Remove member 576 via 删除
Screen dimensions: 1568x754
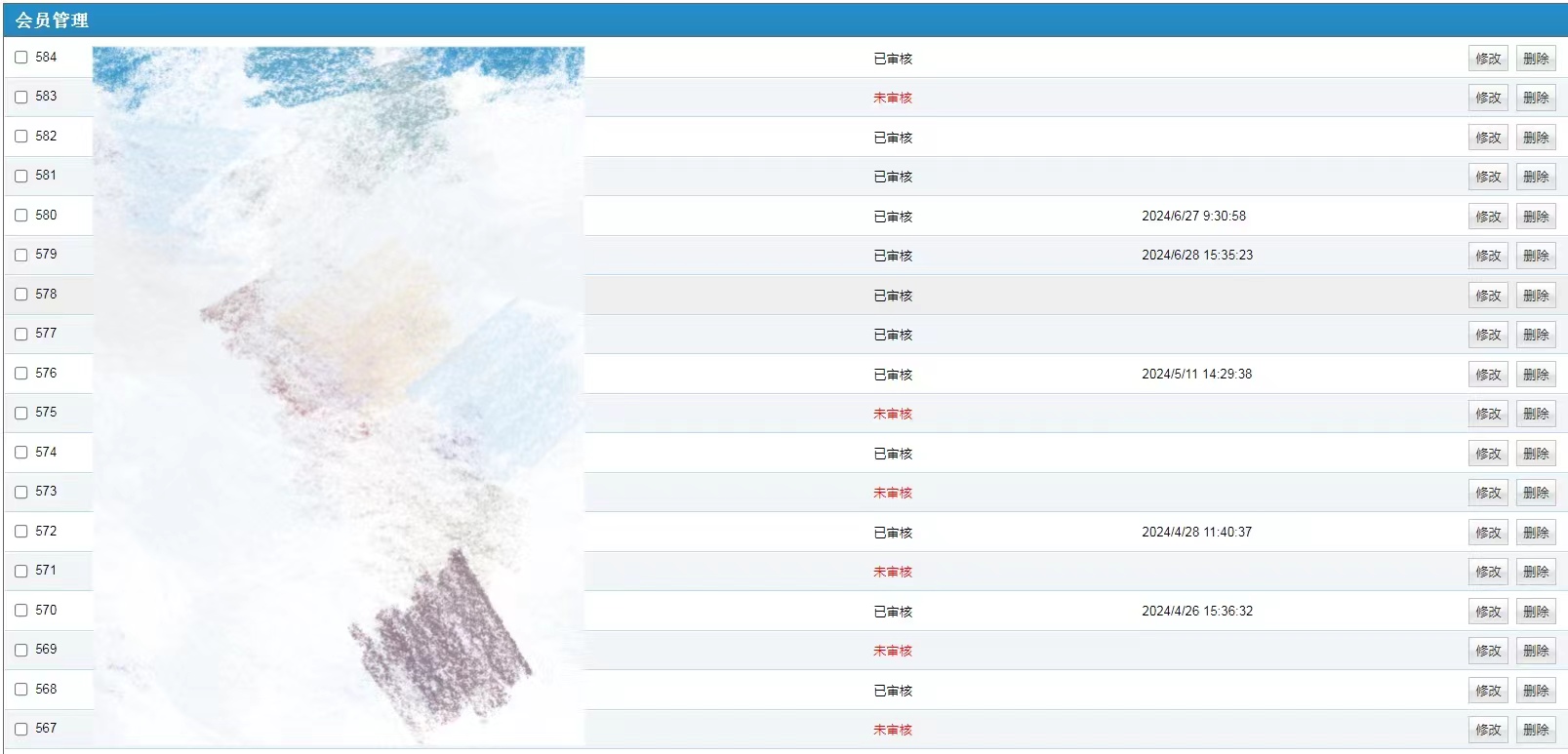[1535, 375]
